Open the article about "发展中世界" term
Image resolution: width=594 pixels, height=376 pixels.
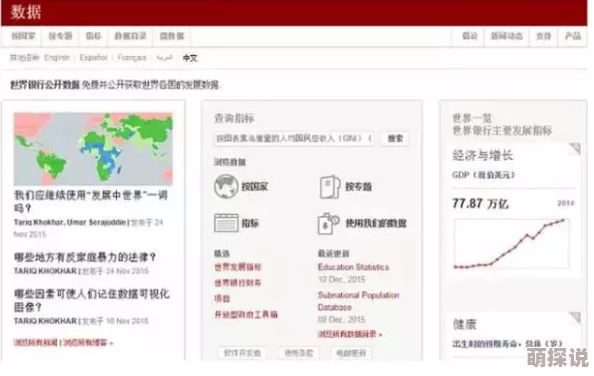pyautogui.click(x=91, y=201)
